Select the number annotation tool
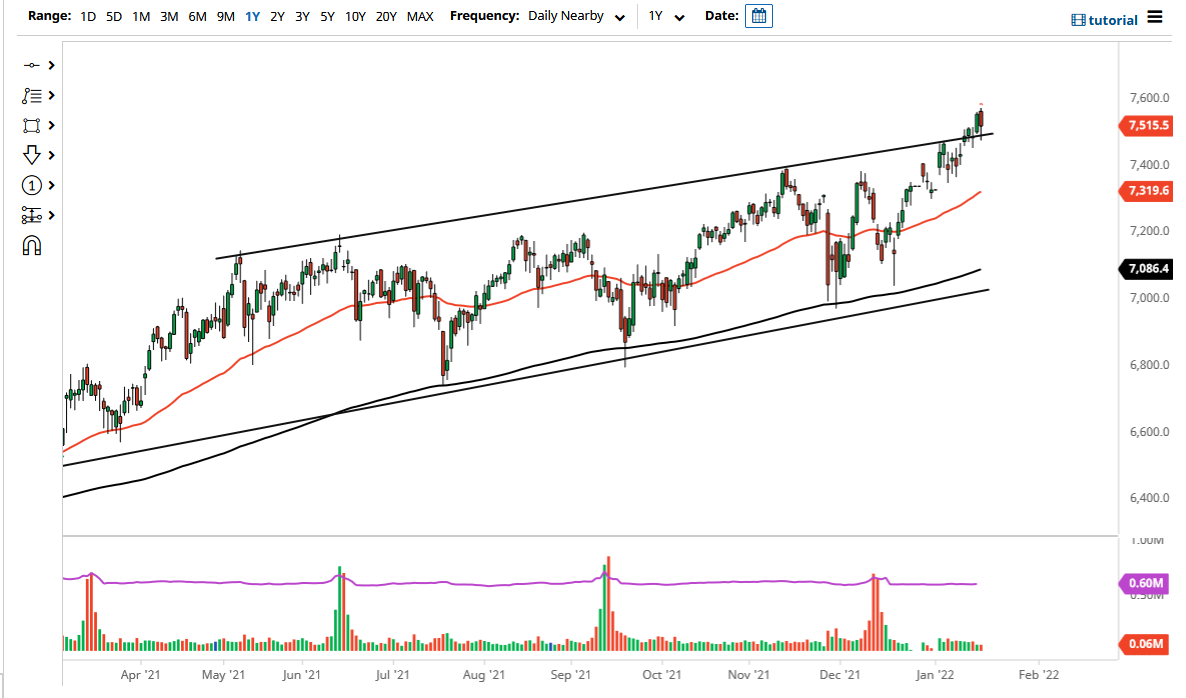The image size is (1186, 698). click(x=33, y=185)
